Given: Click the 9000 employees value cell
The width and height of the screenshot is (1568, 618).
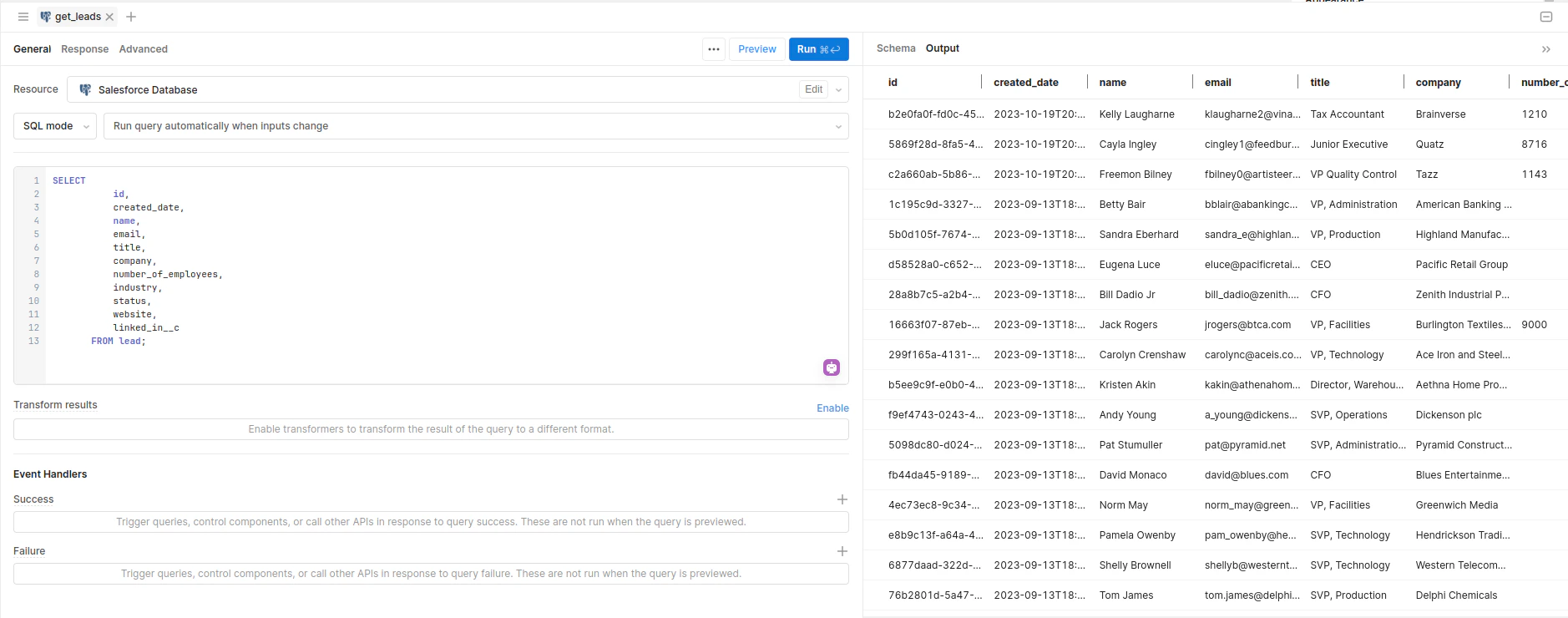Looking at the screenshot, I should pyautogui.click(x=1535, y=325).
